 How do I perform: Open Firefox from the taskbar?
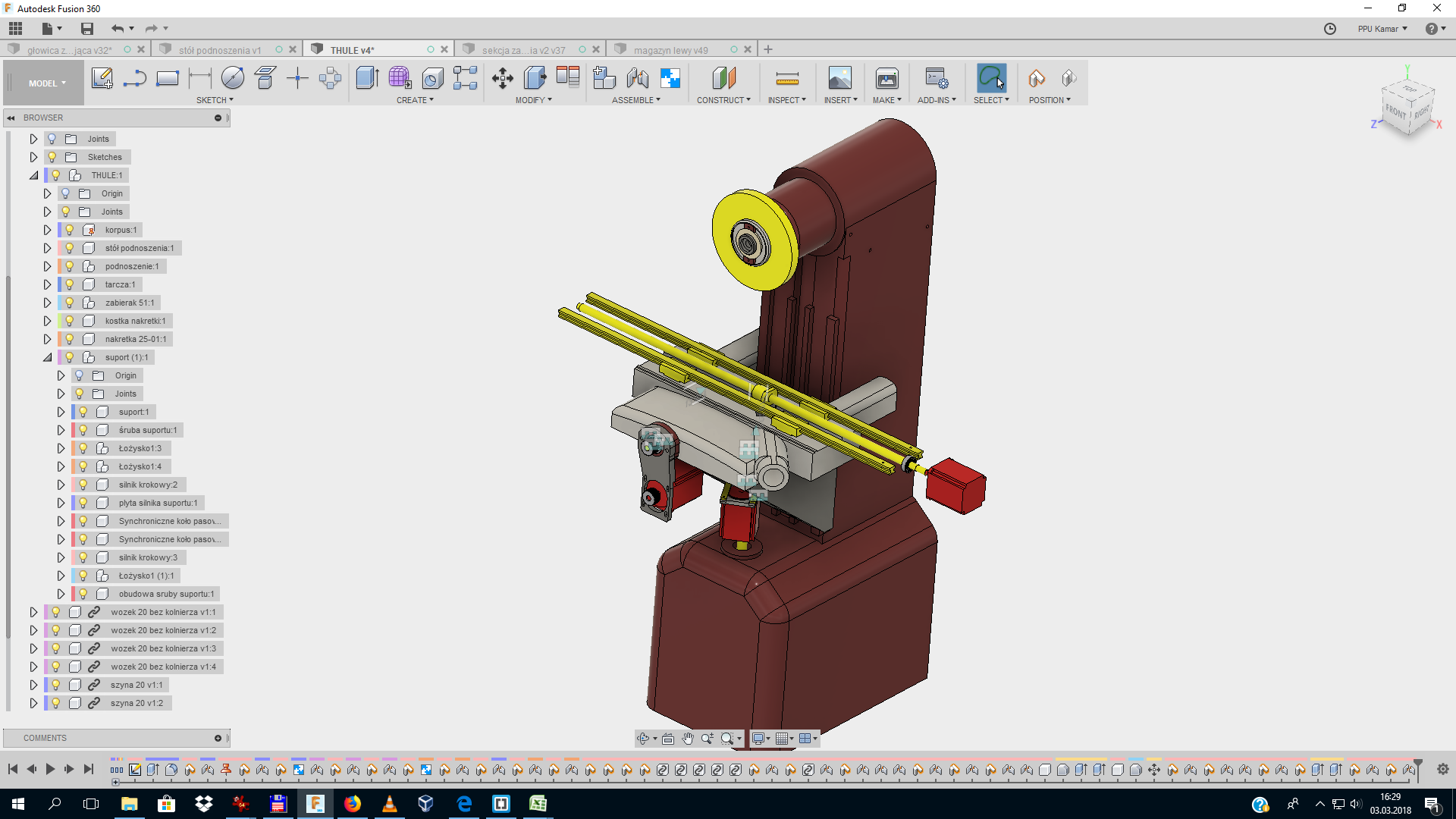click(x=353, y=804)
